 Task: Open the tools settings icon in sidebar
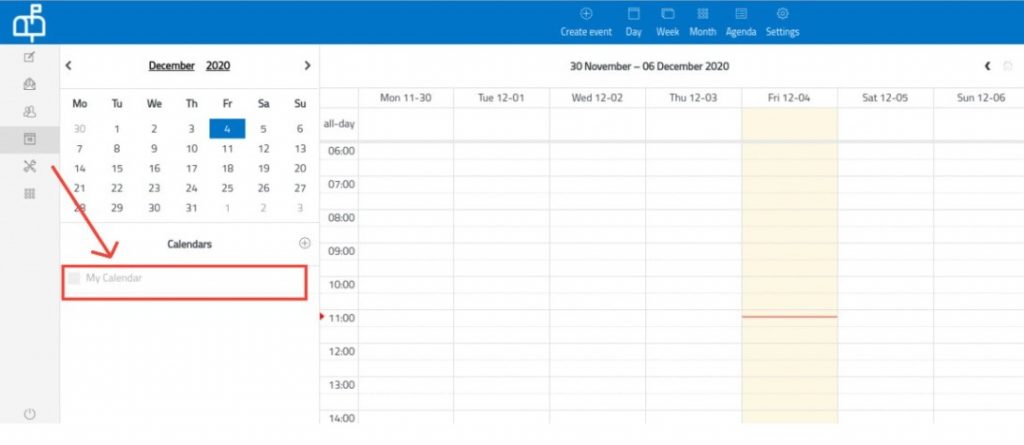point(30,166)
